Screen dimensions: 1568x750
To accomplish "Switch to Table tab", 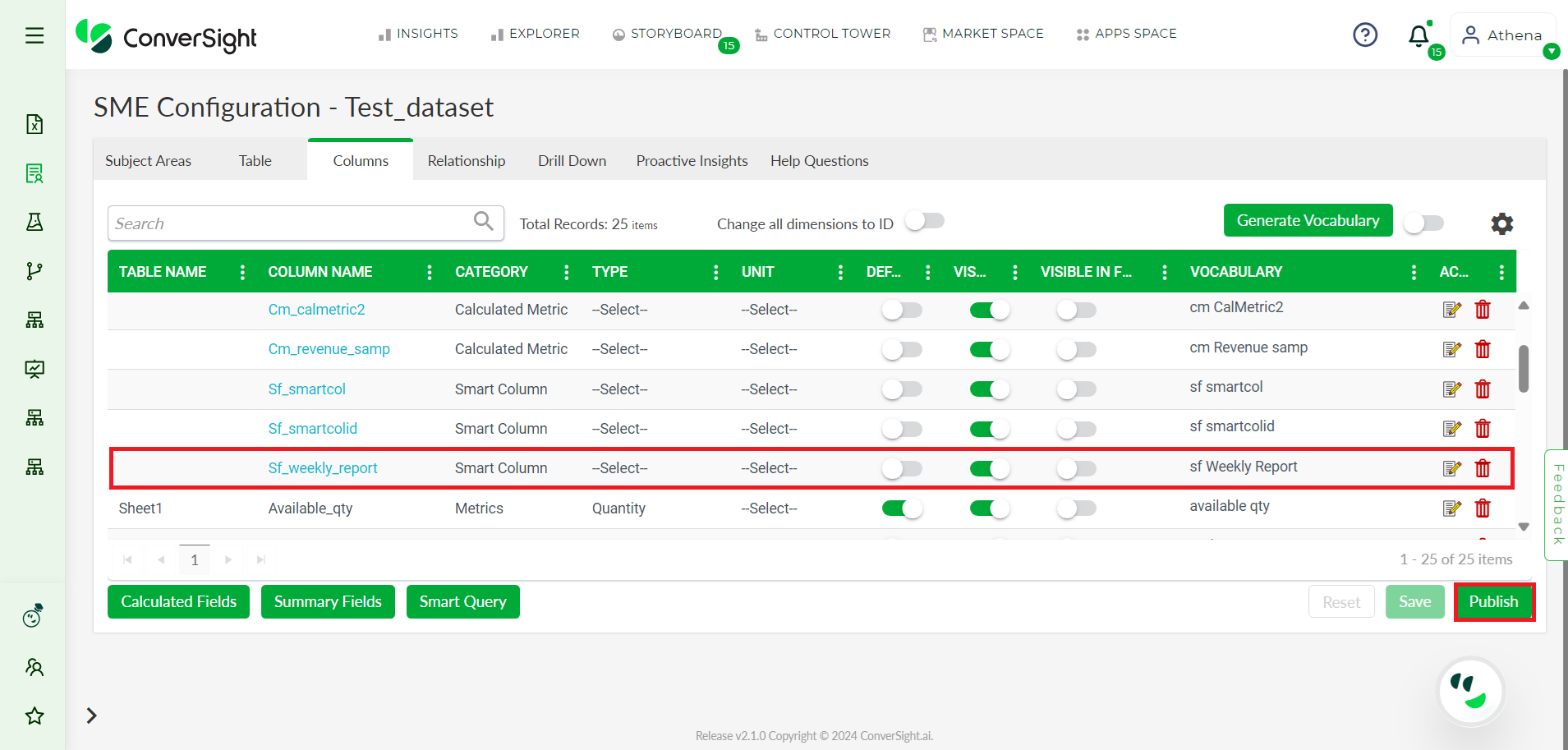I will pos(255,161).
